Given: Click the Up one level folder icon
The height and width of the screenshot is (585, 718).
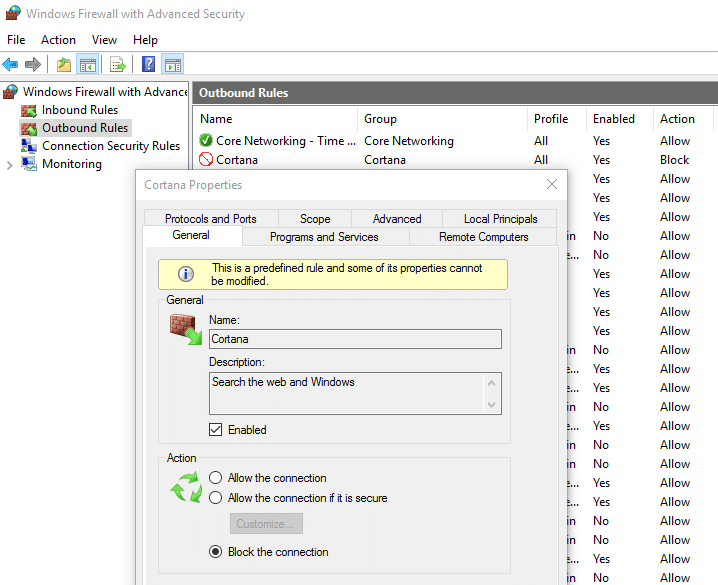Looking at the screenshot, I should coord(64,65).
